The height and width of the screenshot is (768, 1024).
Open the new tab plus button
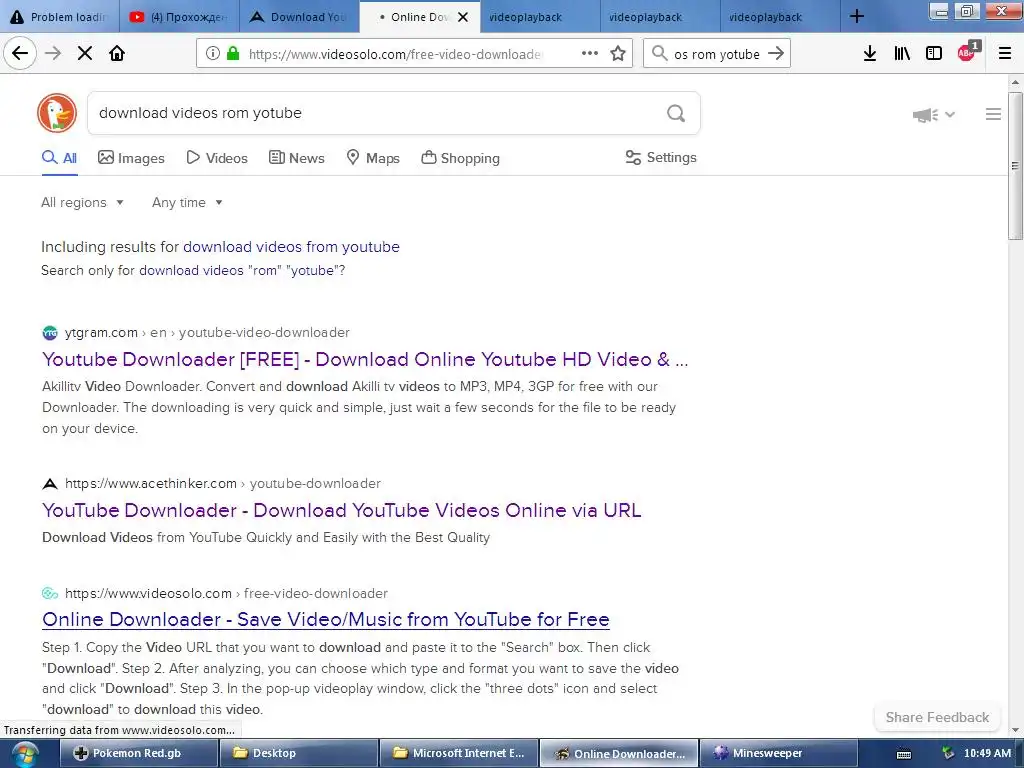coord(857,16)
